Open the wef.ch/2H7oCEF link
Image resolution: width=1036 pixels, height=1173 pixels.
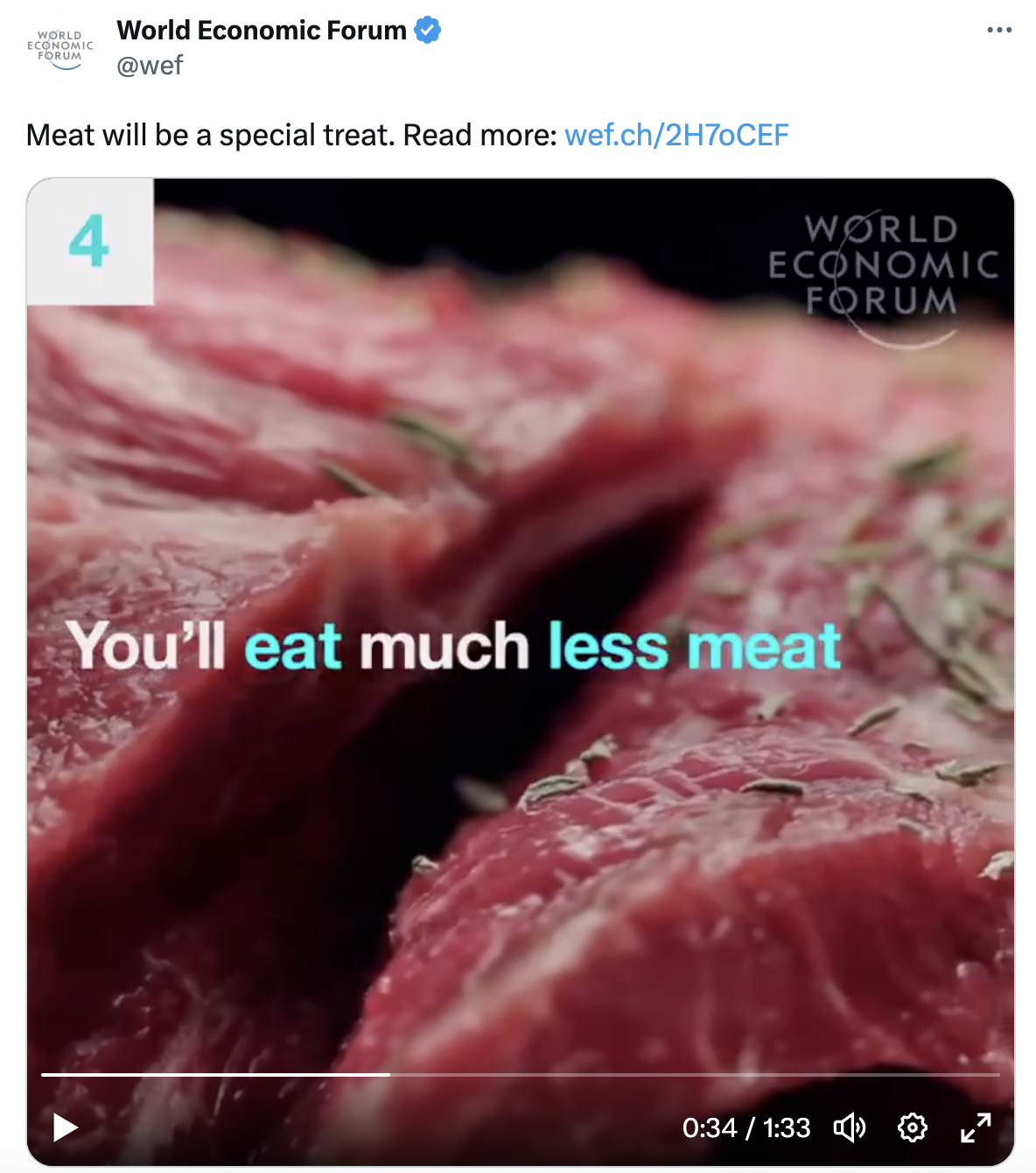[x=676, y=135]
